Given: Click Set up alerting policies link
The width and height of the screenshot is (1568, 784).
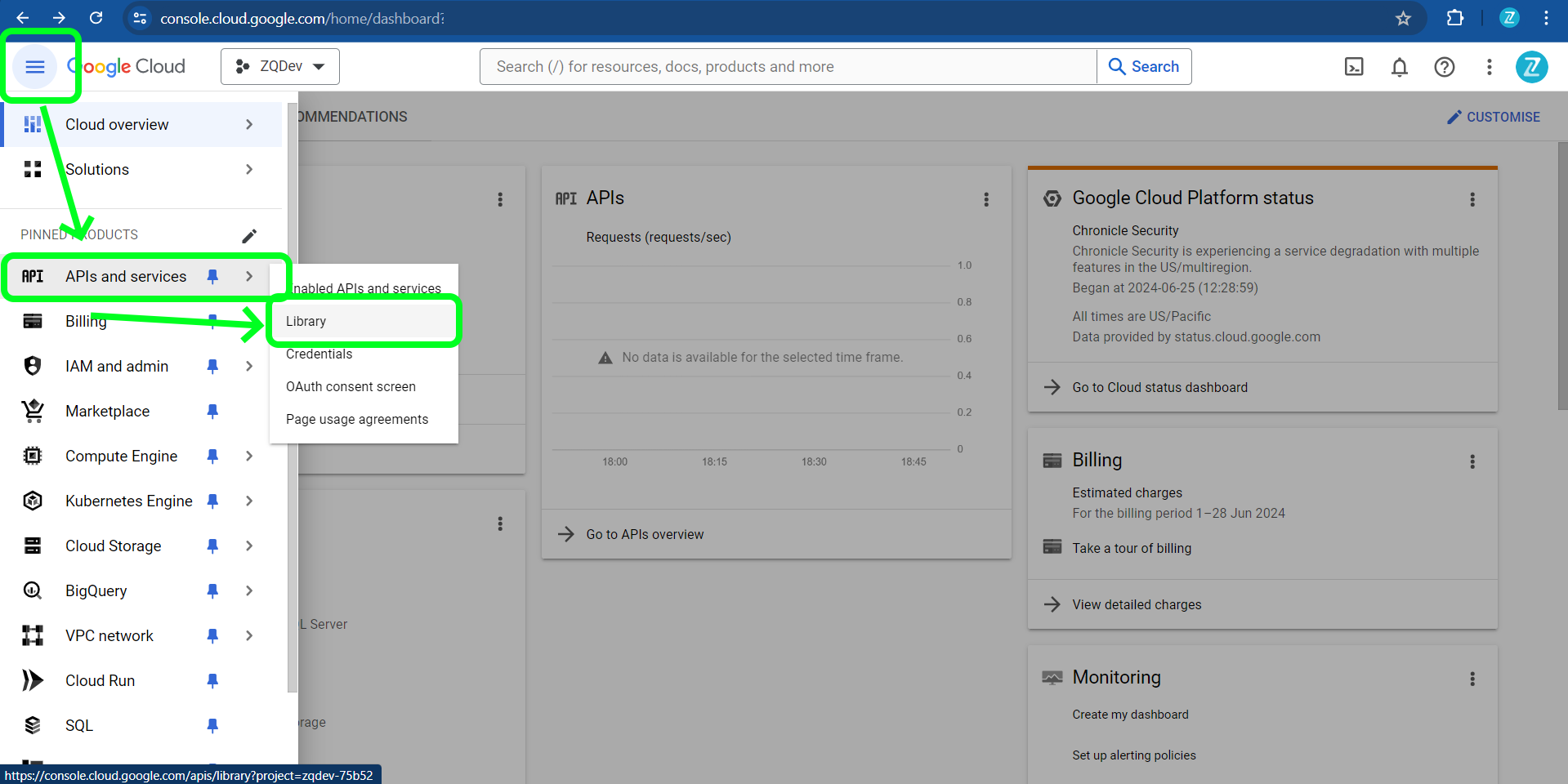Looking at the screenshot, I should (1133, 755).
